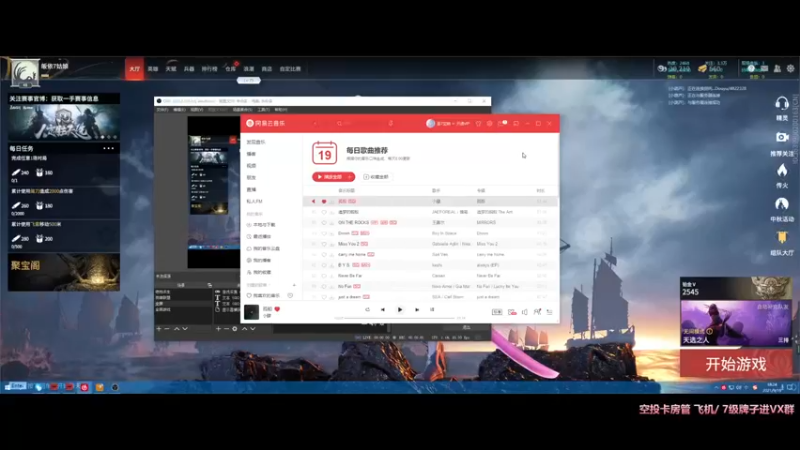Open the skin/theme shirt icon in title bar
Viewport: 800px width, 450px height.
pos(478,123)
